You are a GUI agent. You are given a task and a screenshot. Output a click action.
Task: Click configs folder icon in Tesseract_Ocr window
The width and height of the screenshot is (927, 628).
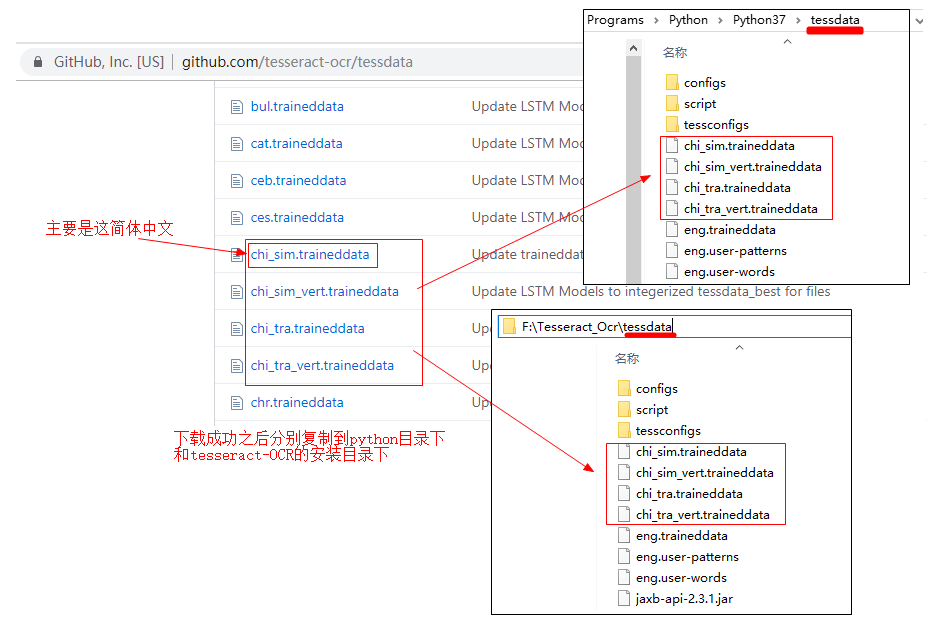click(624, 388)
